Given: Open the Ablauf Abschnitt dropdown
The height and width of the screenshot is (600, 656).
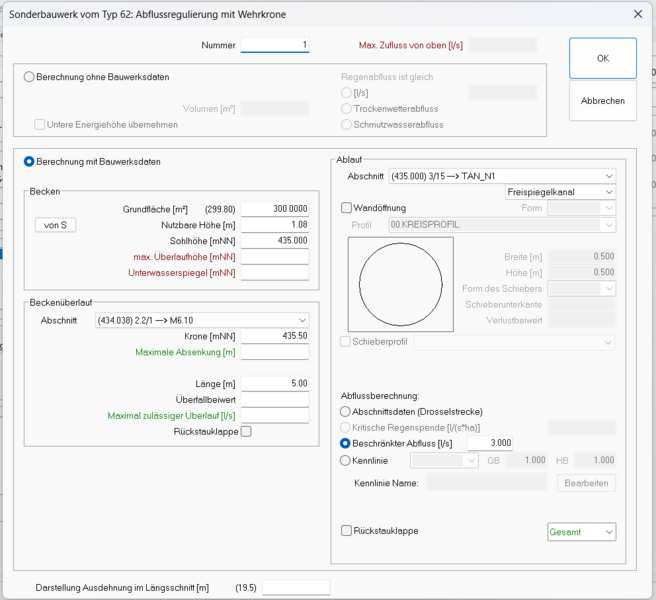Looking at the screenshot, I should pos(502,176).
